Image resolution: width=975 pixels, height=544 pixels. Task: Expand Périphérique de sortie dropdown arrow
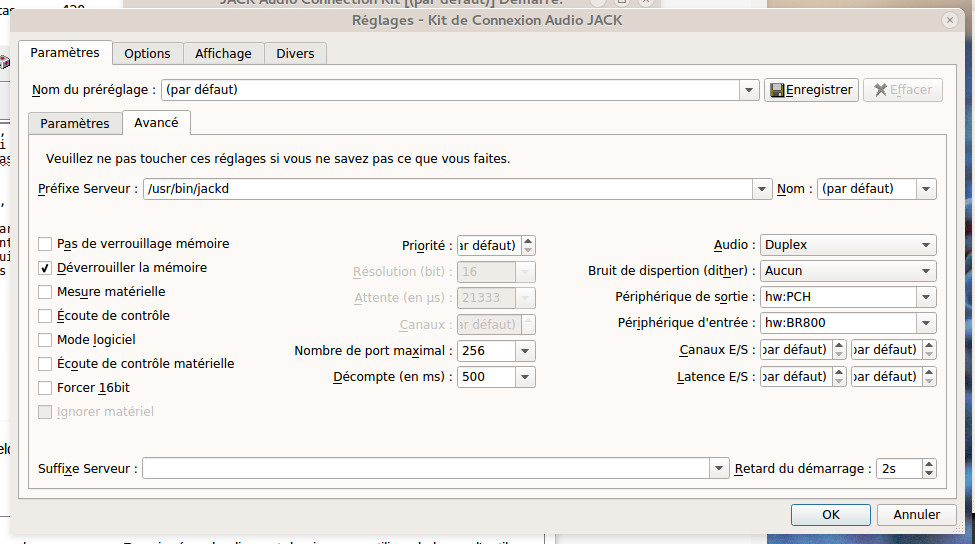pyautogui.click(x=926, y=297)
